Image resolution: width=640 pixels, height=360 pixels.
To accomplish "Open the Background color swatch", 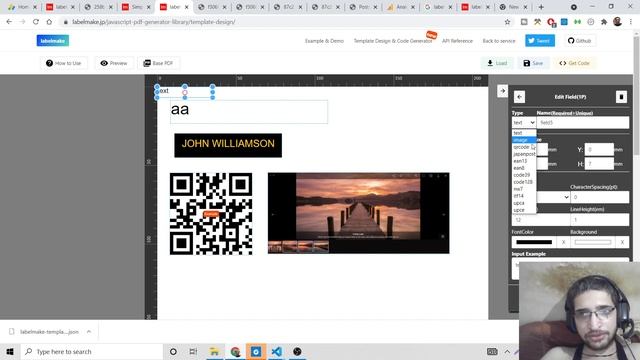I will pos(593,242).
